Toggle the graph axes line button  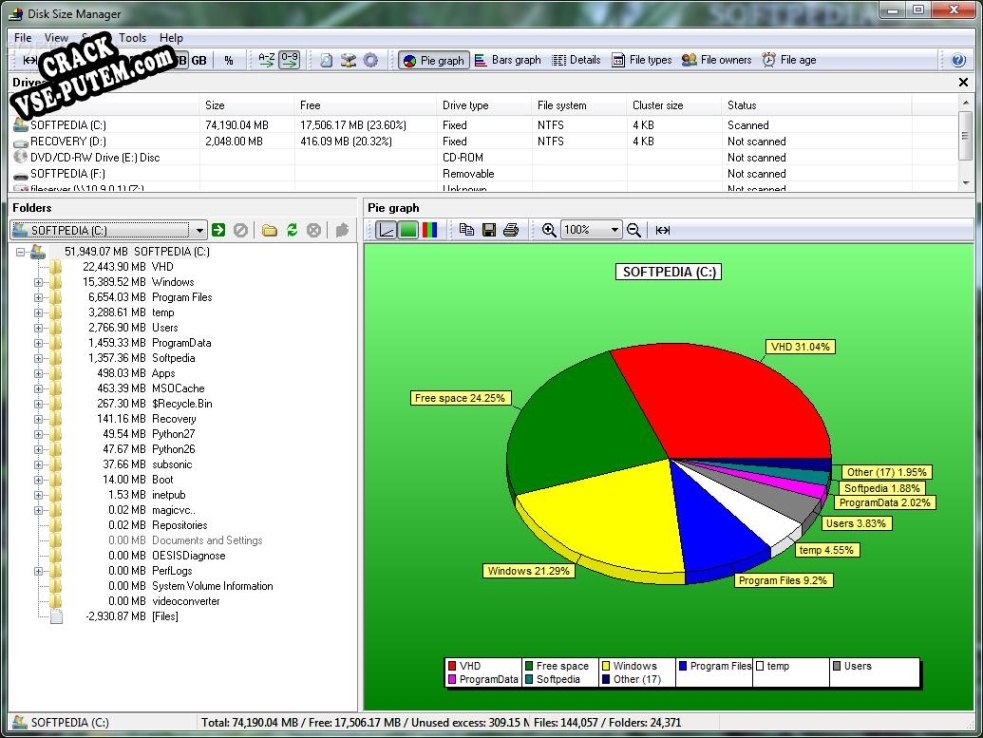386,230
